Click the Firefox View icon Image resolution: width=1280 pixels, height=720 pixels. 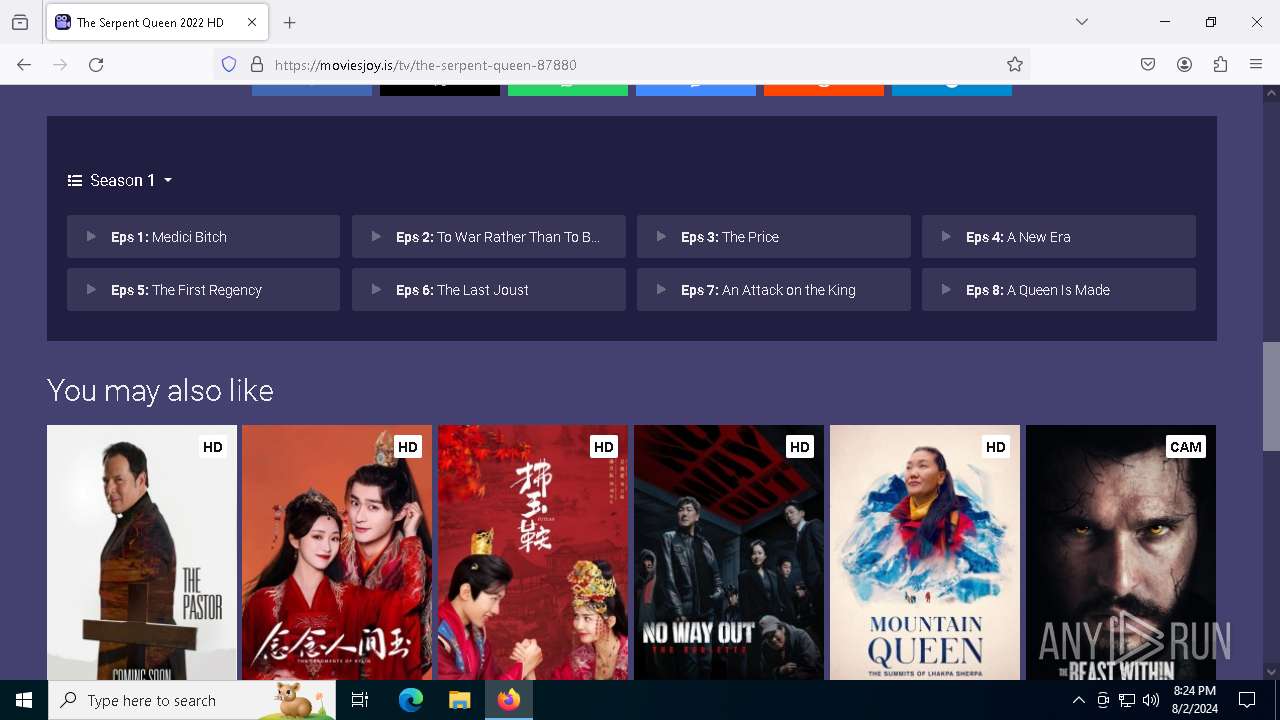coord(20,22)
